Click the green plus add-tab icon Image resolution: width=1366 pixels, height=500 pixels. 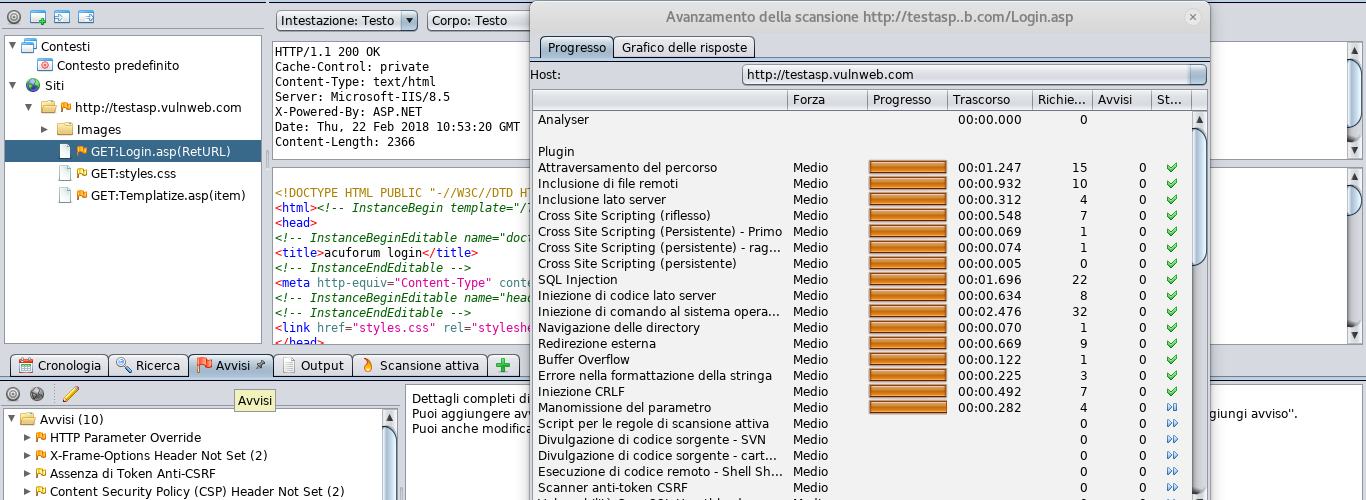502,365
